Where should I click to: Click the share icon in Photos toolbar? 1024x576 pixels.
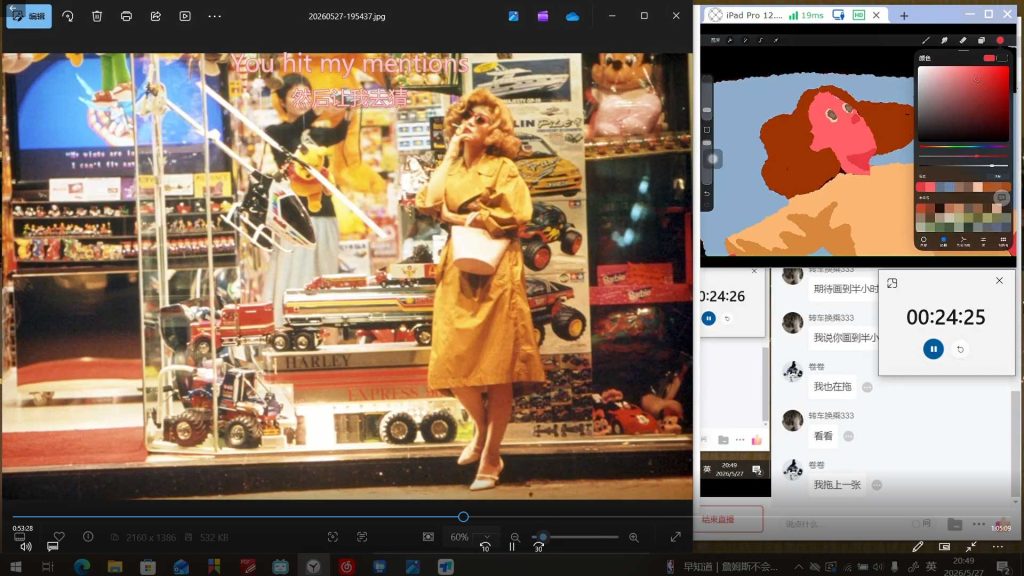(155, 16)
